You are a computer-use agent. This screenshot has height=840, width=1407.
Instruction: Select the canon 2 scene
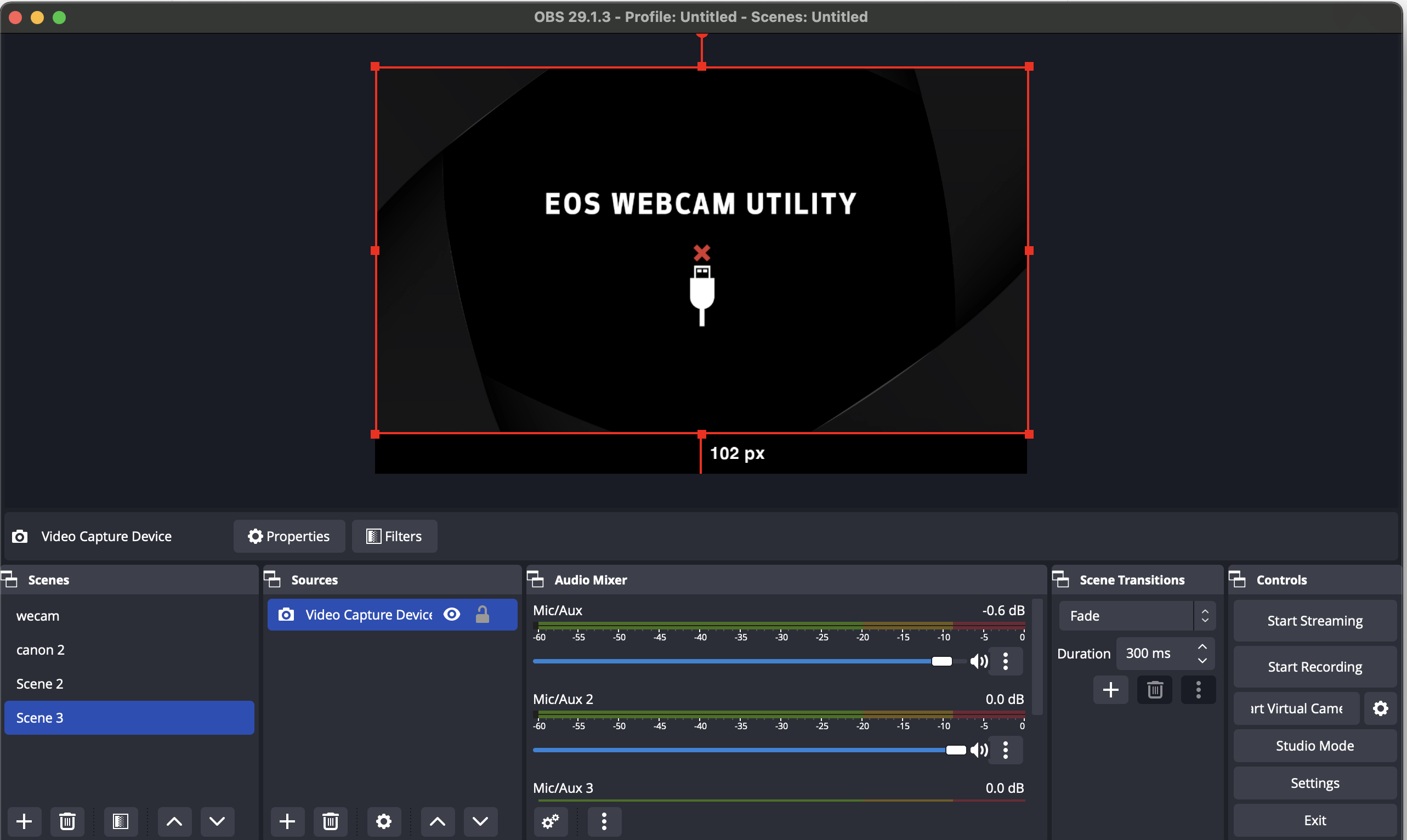(41, 650)
